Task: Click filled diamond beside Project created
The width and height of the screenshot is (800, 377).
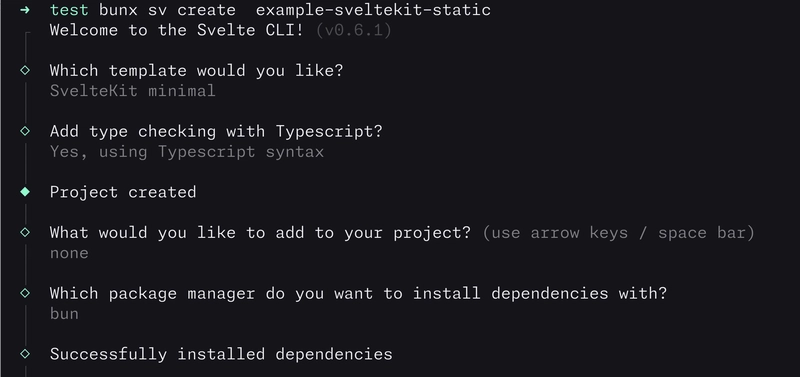Action: (x=25, y=192)
